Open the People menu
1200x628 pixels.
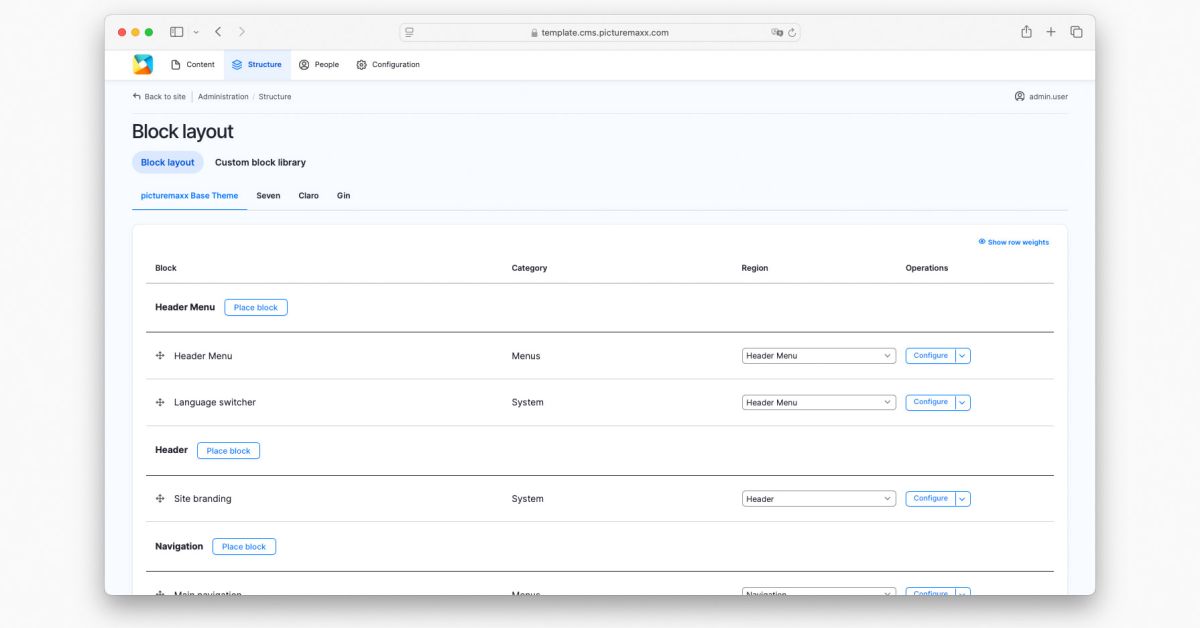[x=319, y=65]
